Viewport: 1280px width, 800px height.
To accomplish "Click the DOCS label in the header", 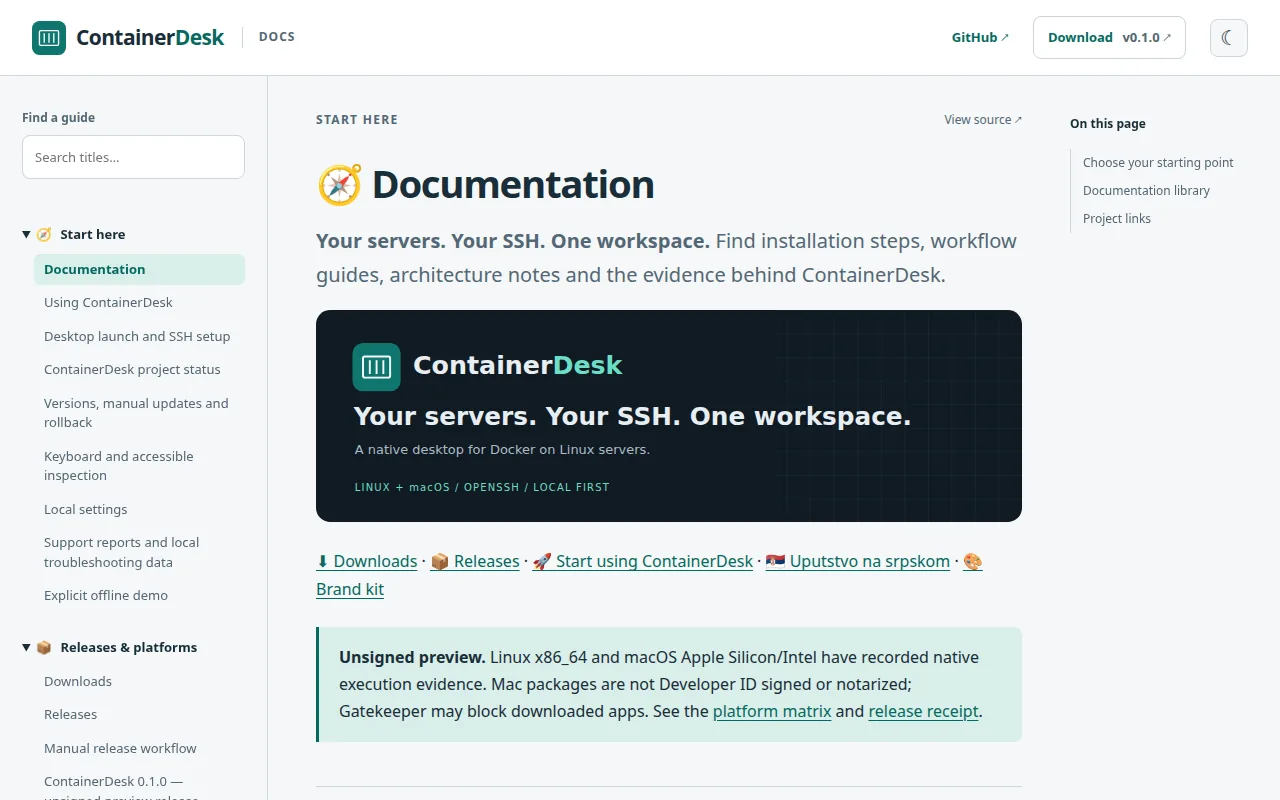I will (277, 37).
